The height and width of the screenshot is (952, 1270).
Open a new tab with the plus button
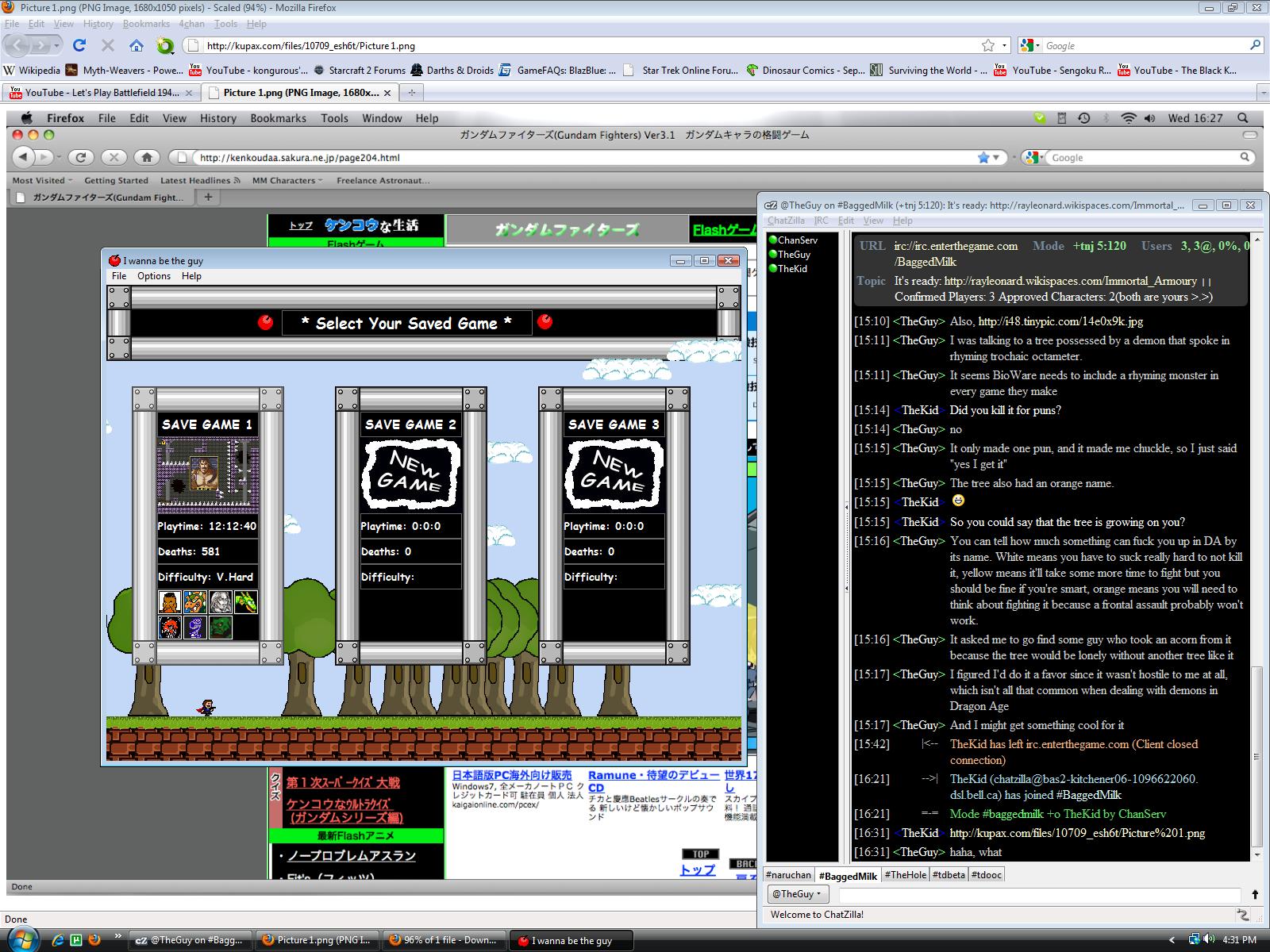(x=411, y=93)
